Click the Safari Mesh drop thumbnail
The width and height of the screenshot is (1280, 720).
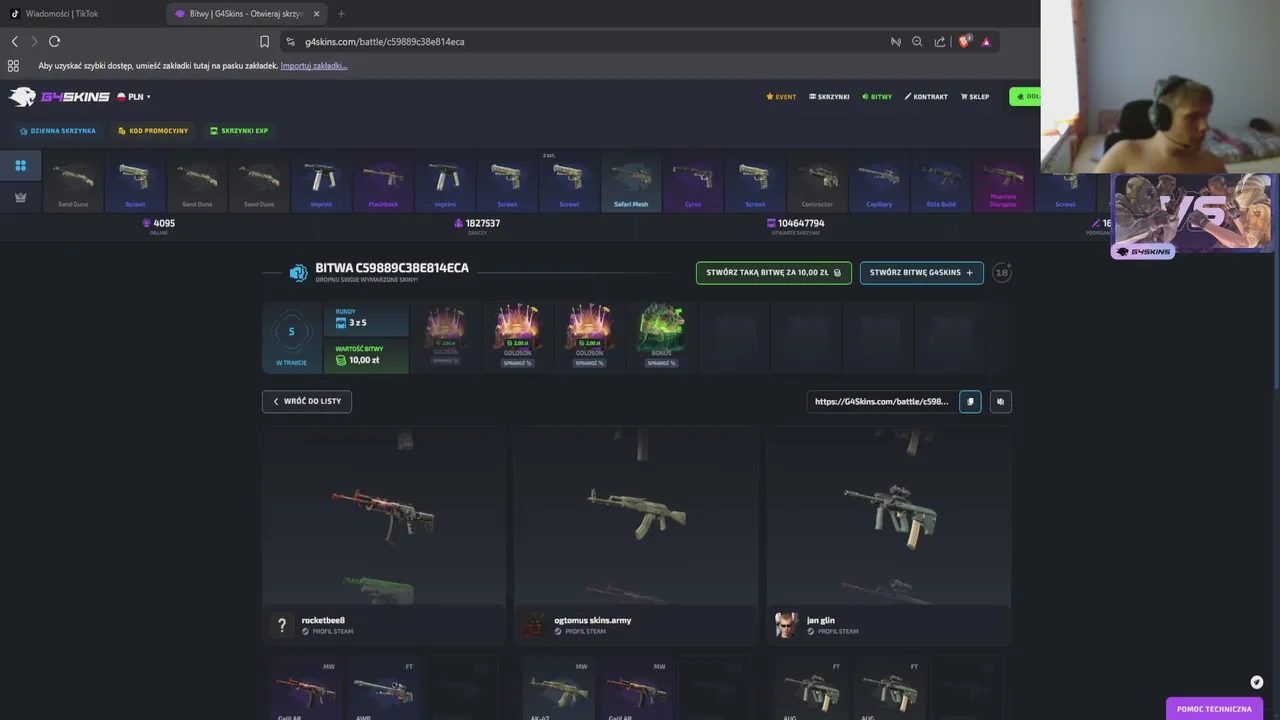point(631,185)
